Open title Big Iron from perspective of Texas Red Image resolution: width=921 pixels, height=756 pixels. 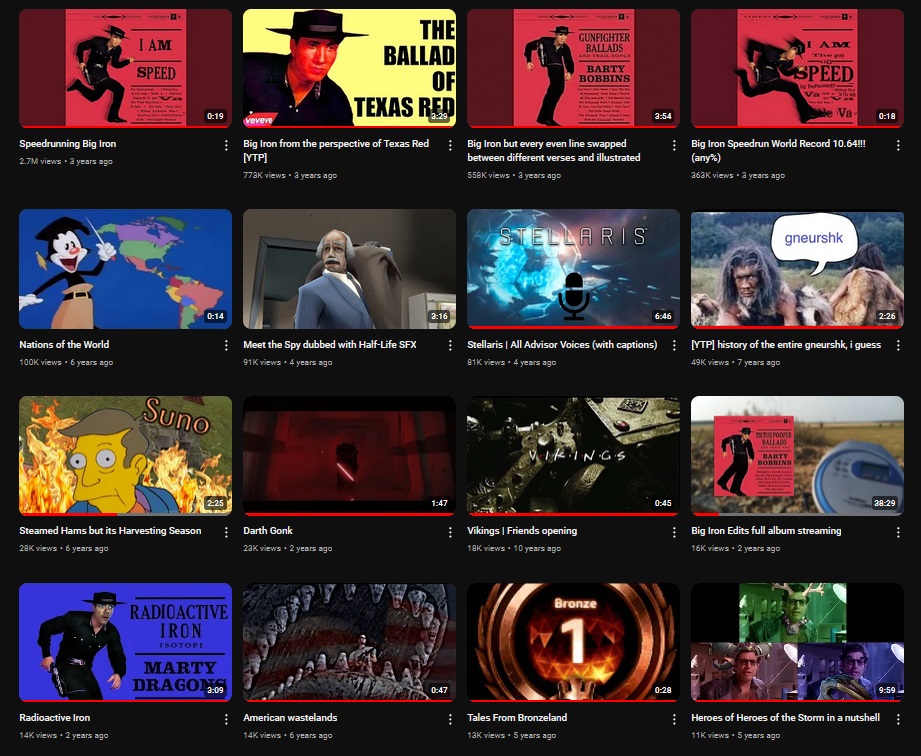click(336, 150)
